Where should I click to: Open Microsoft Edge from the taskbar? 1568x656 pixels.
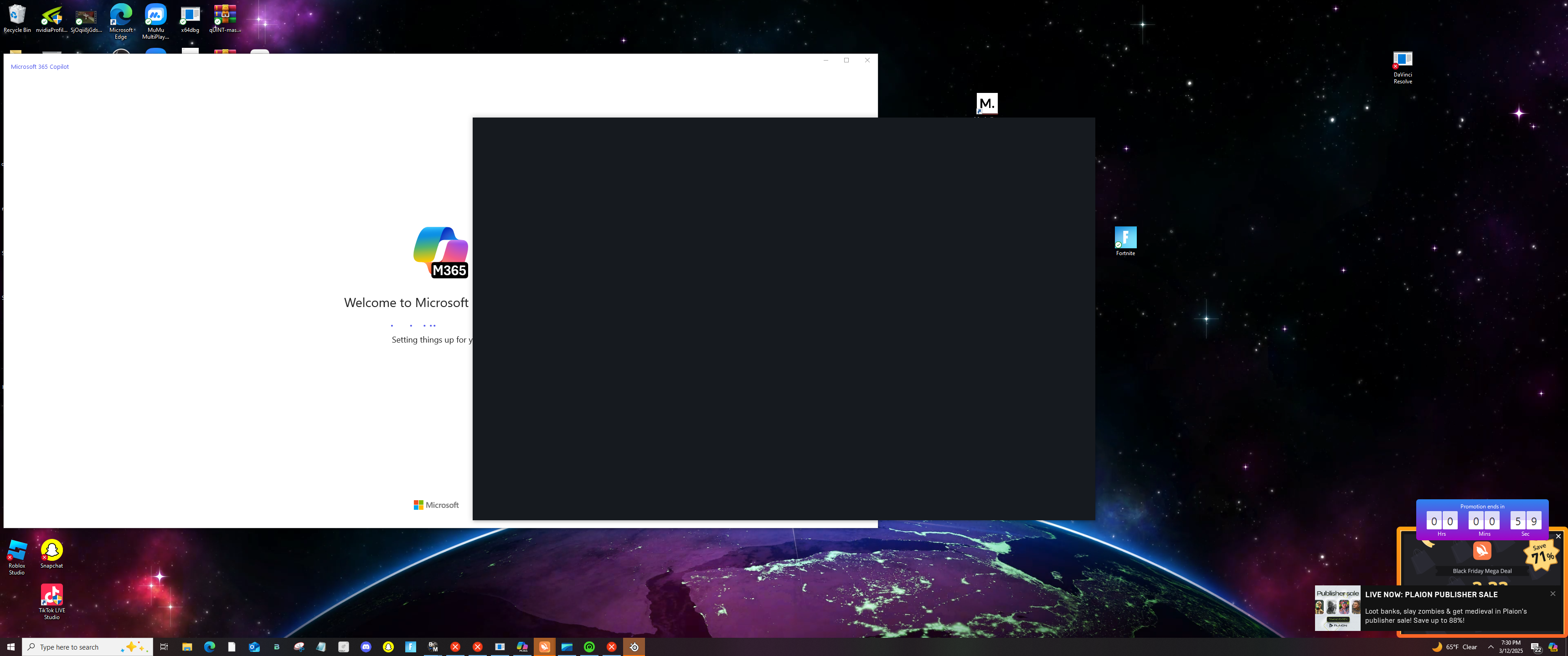pos(209,647)
